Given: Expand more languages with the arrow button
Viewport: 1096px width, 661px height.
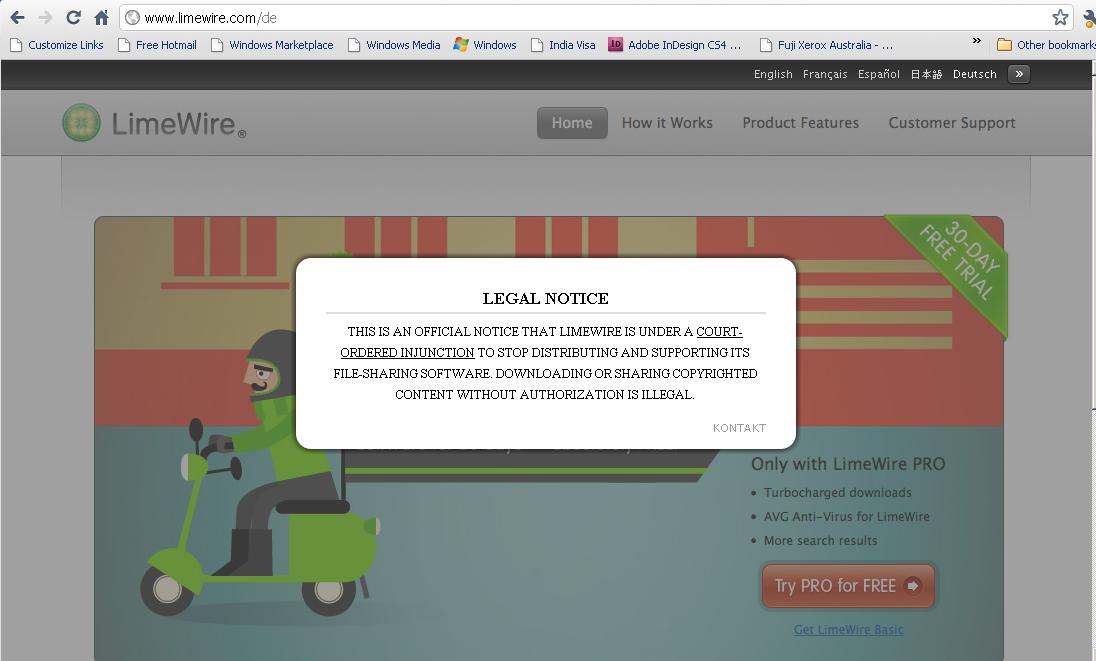Looking at the screenshot, I should (1019, 74).
